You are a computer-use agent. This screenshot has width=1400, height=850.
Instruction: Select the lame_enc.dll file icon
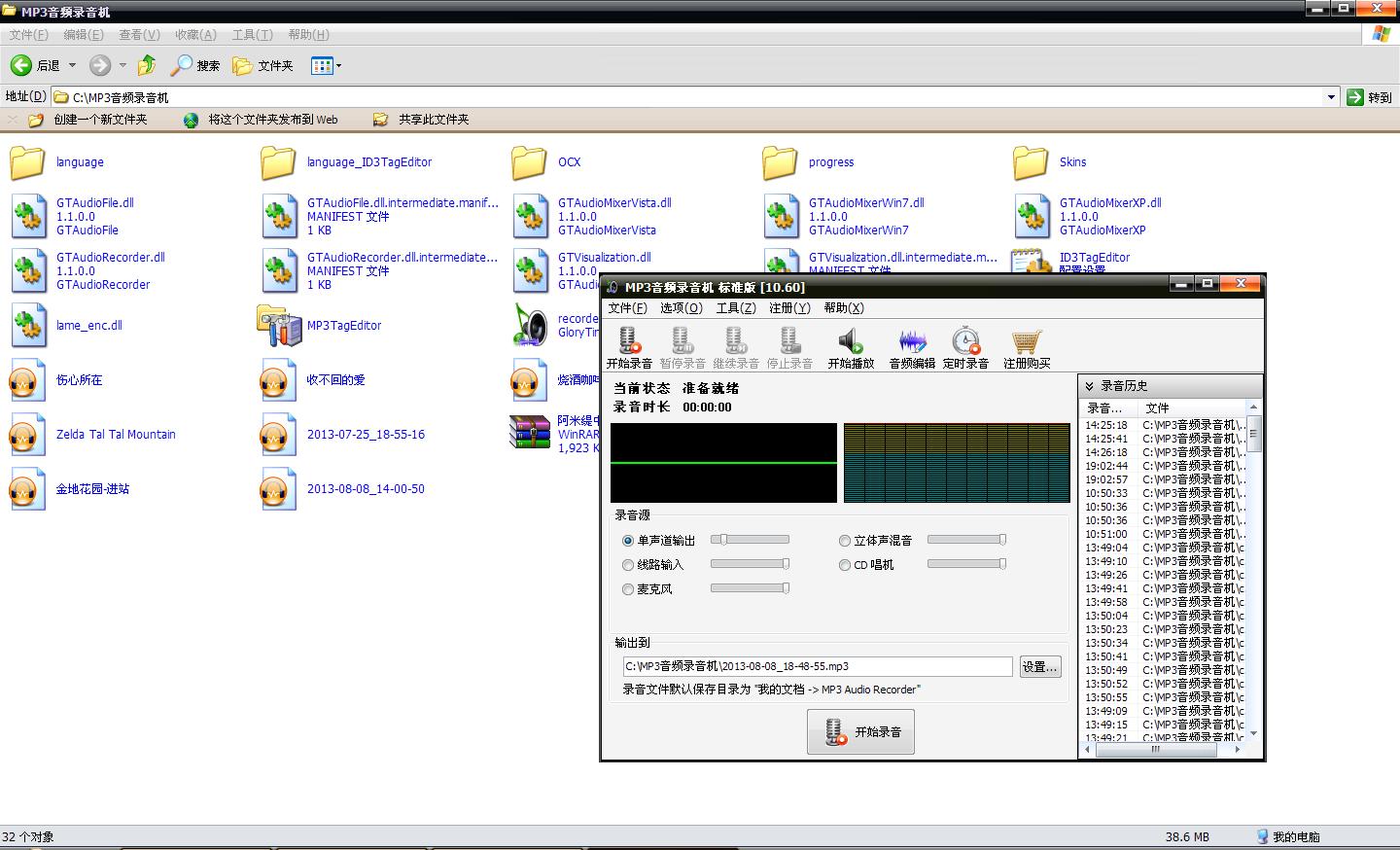point(28,326)
